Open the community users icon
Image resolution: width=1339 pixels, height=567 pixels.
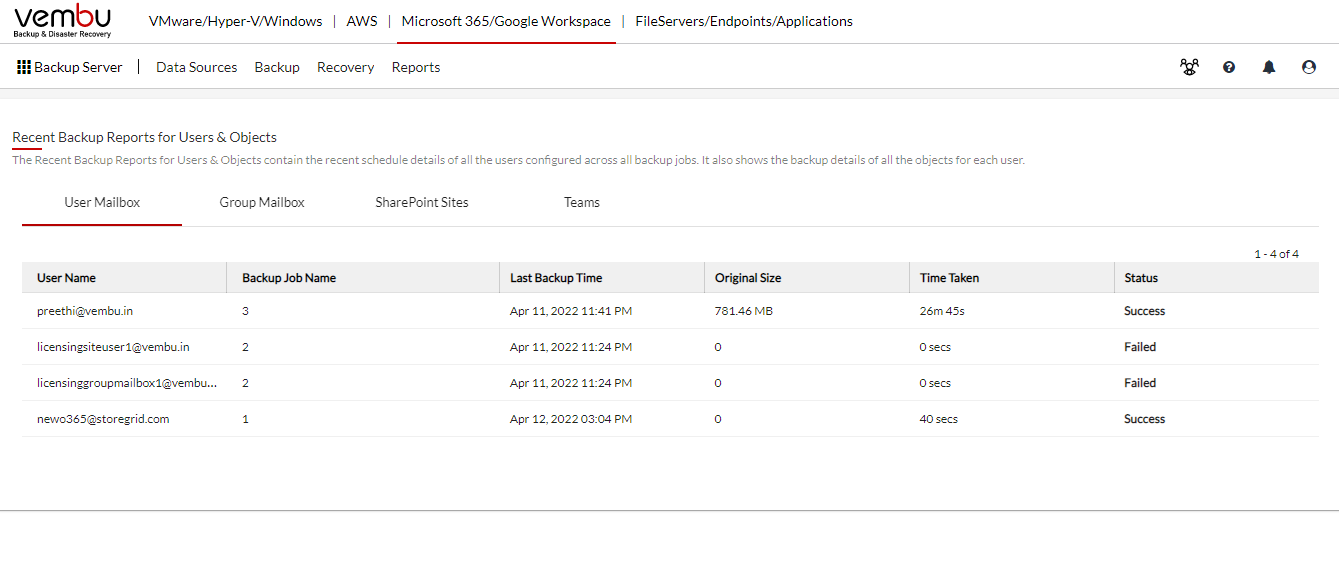click(x=1189, y=67)
